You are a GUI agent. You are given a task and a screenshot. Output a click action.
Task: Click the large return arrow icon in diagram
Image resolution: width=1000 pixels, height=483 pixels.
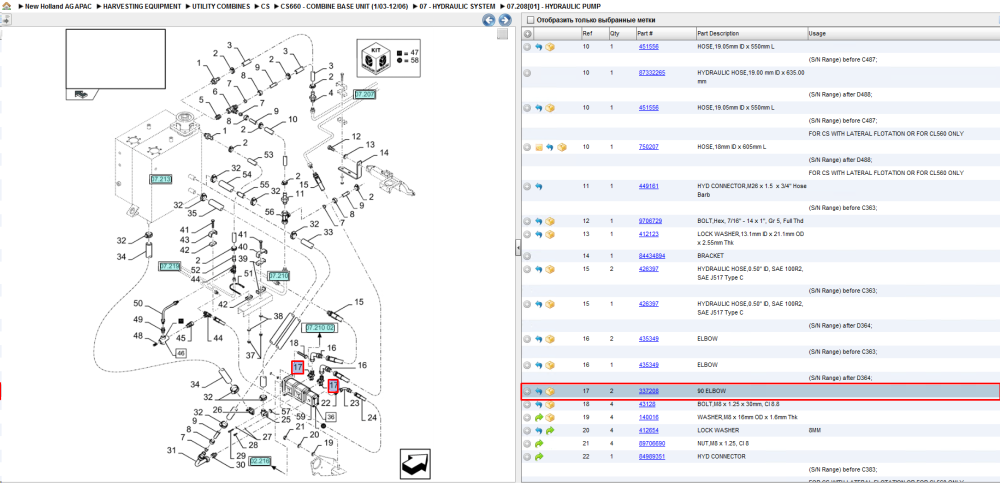click(417, 463)
